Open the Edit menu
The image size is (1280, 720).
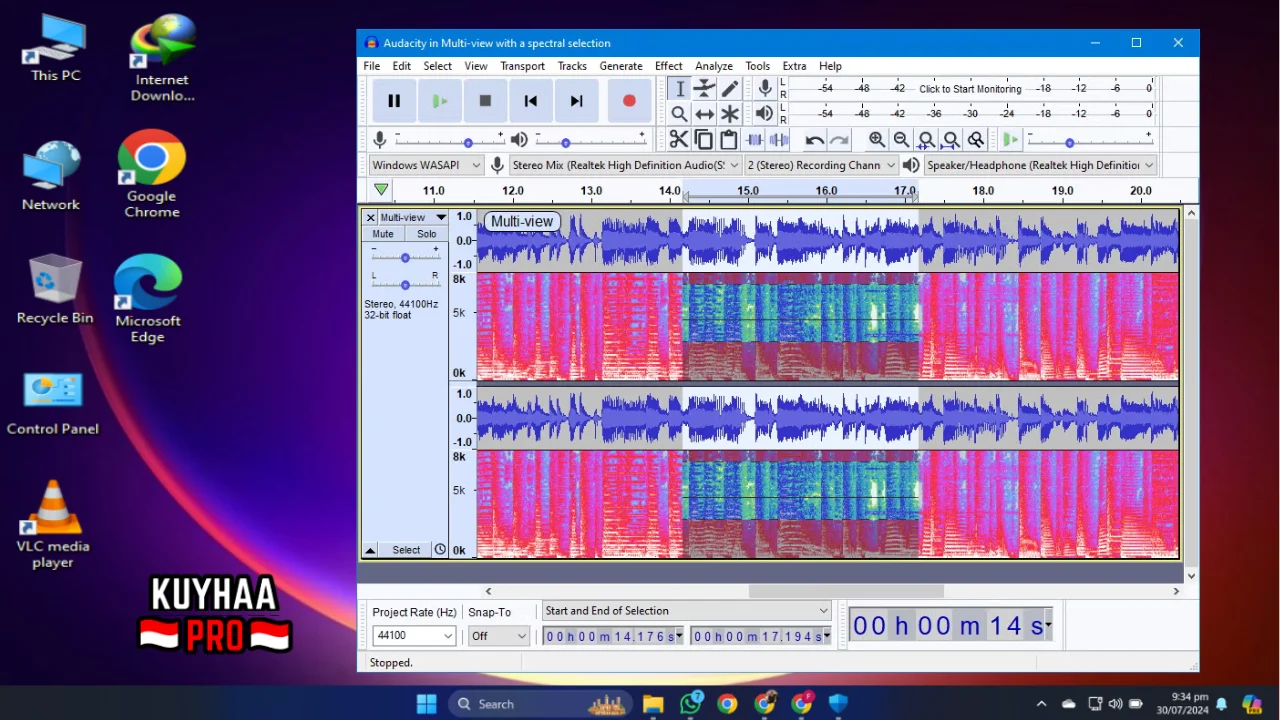point(402,66)
